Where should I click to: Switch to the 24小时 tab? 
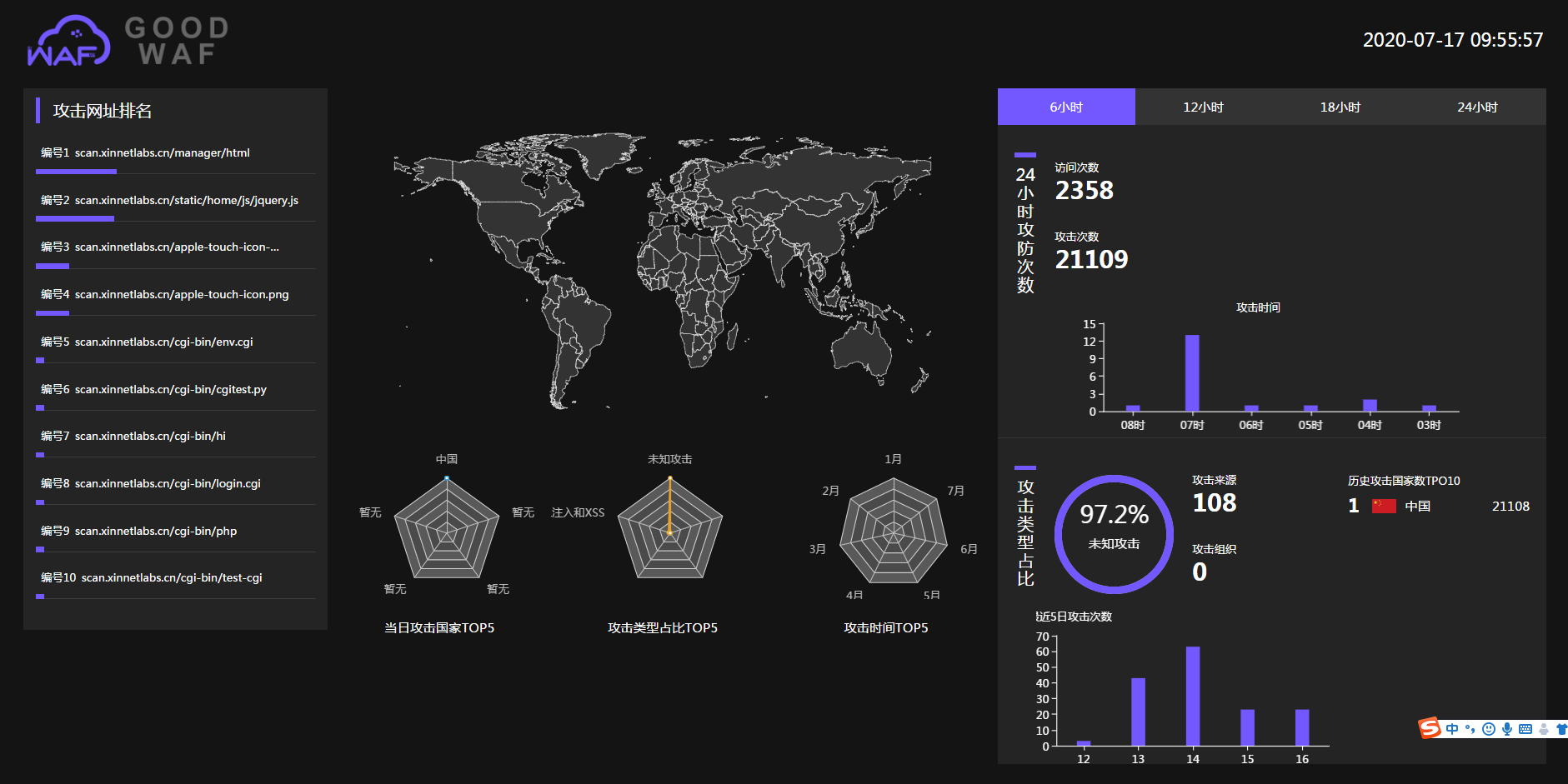coord(1477,107)
